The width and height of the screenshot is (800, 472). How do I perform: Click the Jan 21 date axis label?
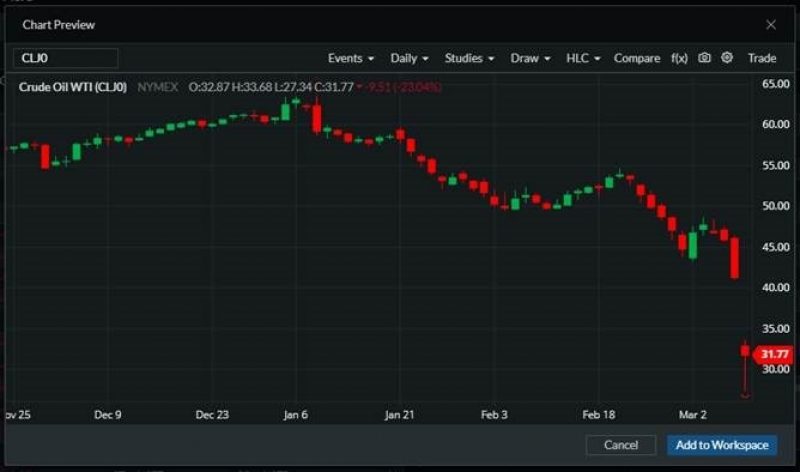(x=399, y=415)
